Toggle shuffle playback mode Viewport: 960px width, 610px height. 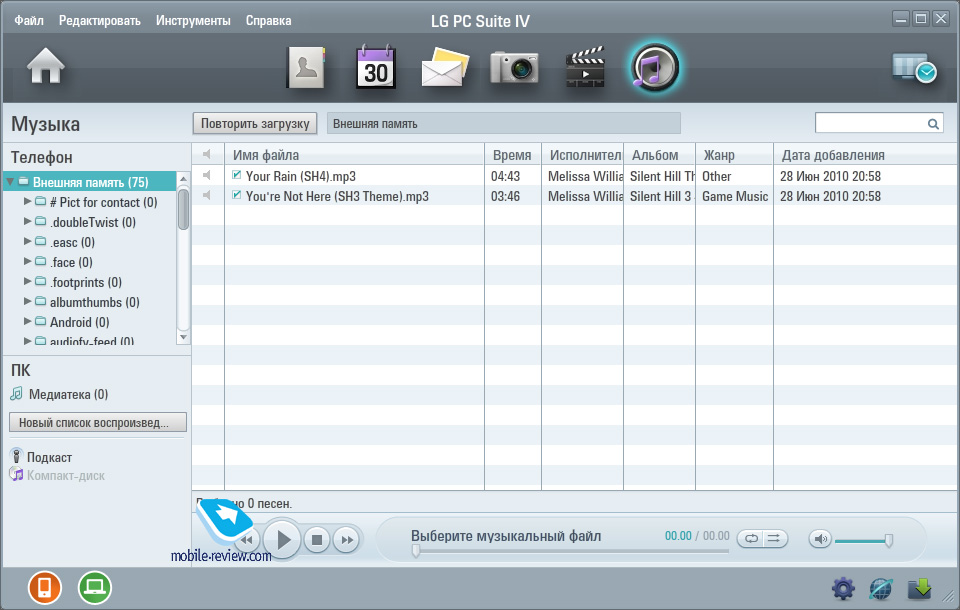point(774,538)
